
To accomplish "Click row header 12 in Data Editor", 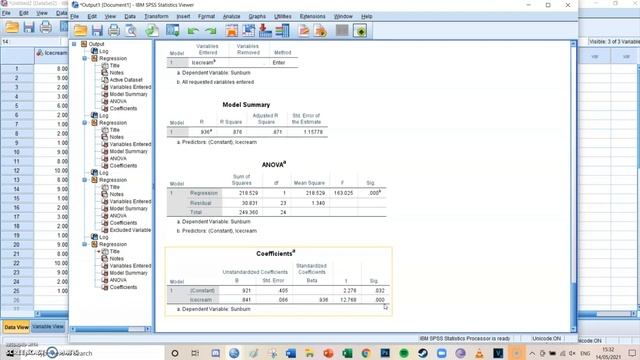I will coord(17,171).
